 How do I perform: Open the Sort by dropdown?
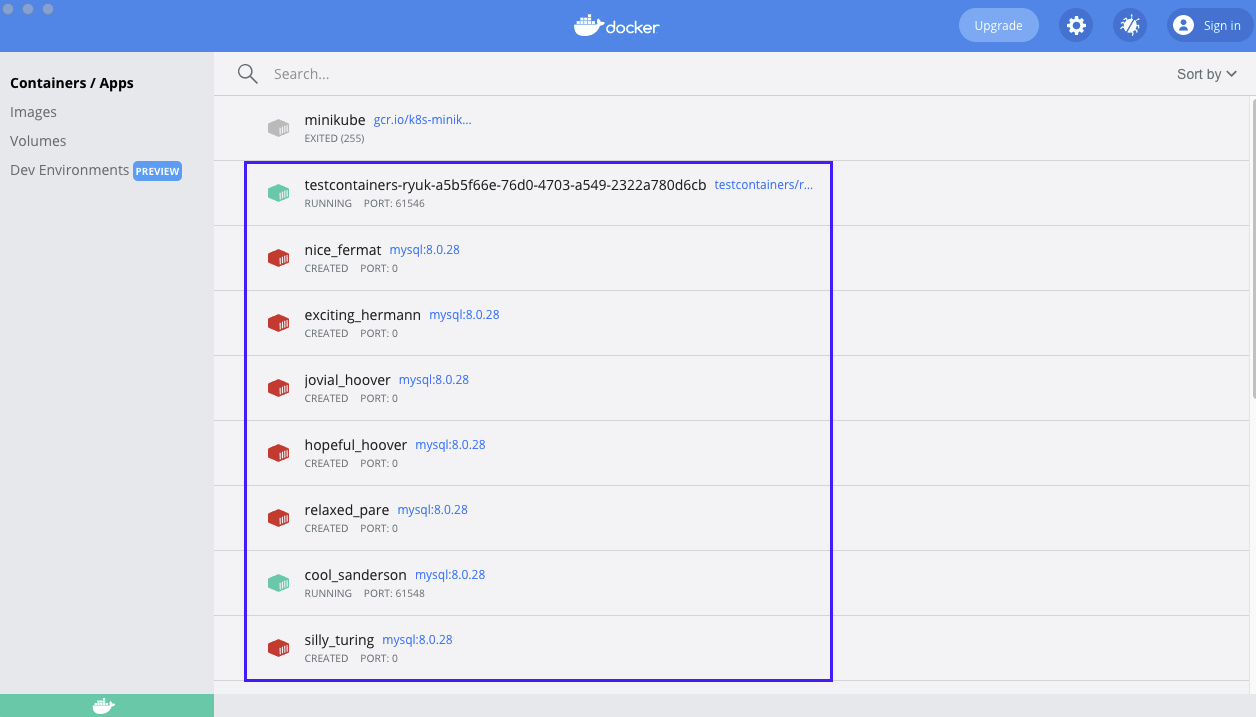1207,74
